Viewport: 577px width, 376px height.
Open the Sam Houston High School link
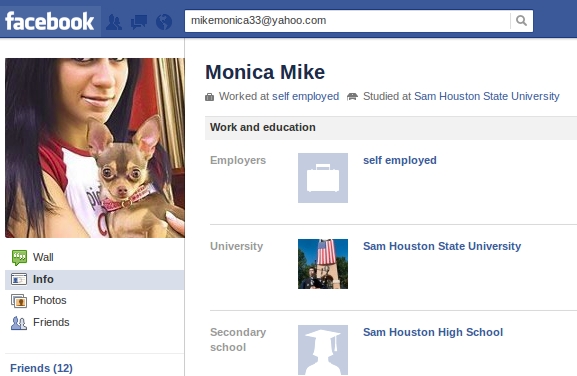(433, 332)
